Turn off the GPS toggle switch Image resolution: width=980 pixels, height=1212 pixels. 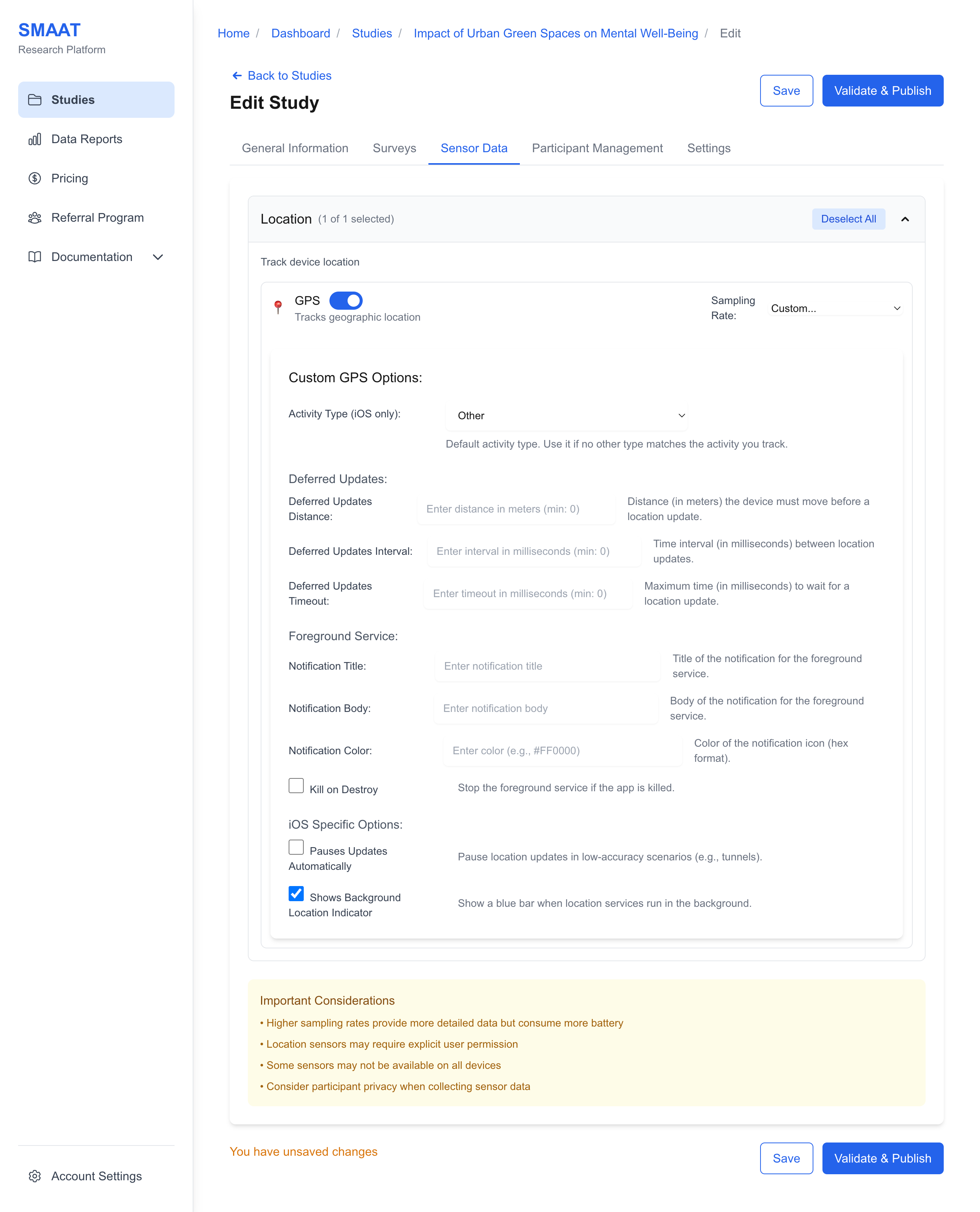pos(345,301)
